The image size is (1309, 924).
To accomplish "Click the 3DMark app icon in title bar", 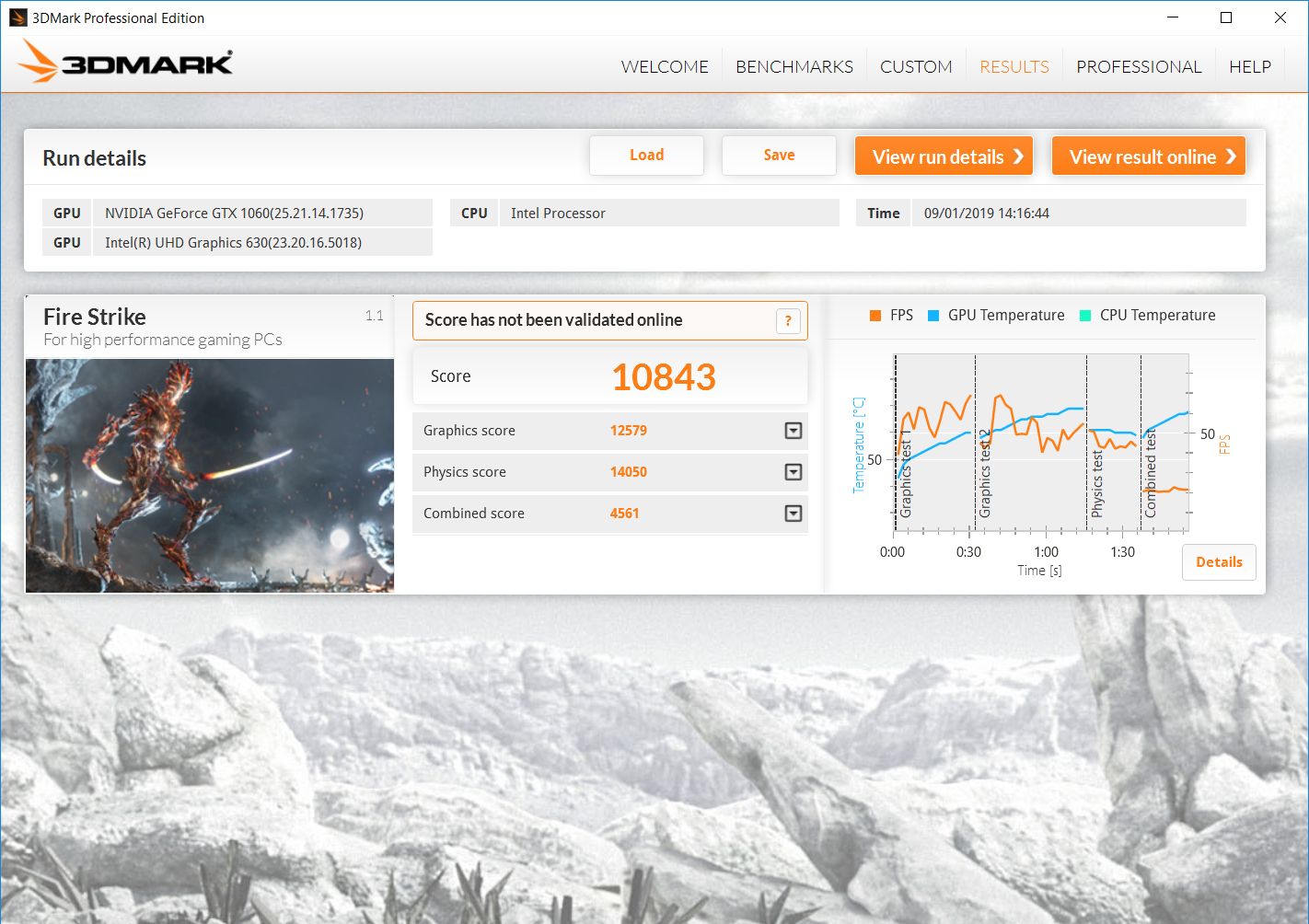I will tap(17, 17).
